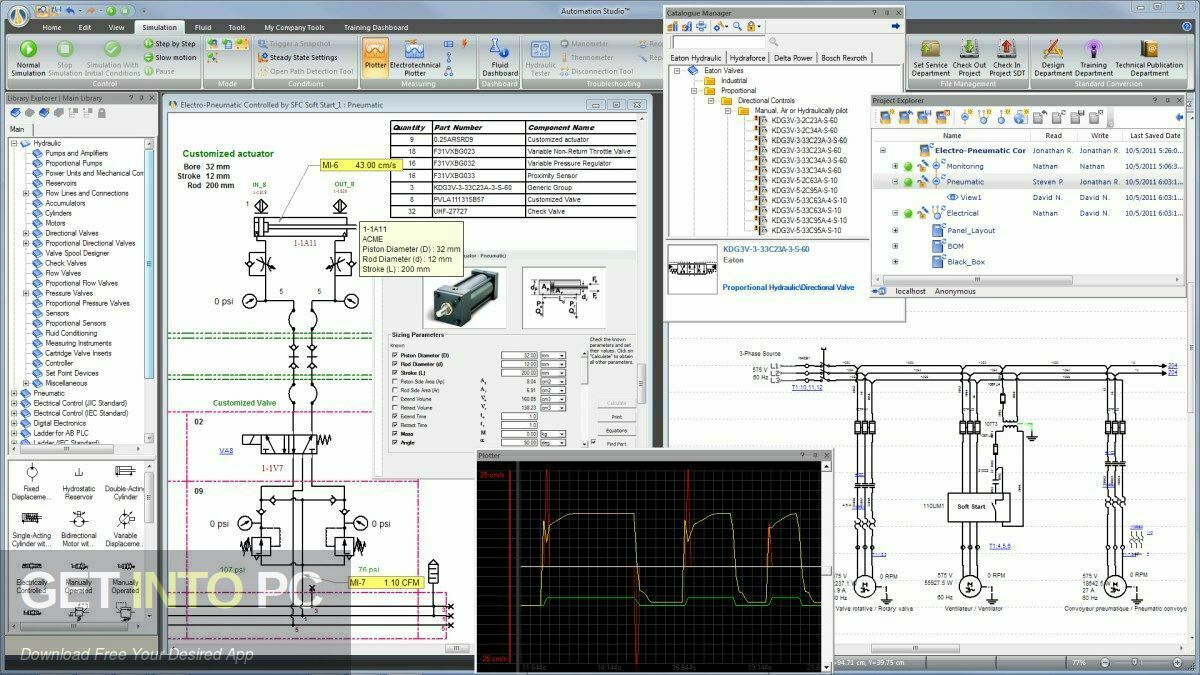This screenshot has height=675, width=1200.
Task: Enable Retract Volume checkbox
Action: click(x=395, y=408)
